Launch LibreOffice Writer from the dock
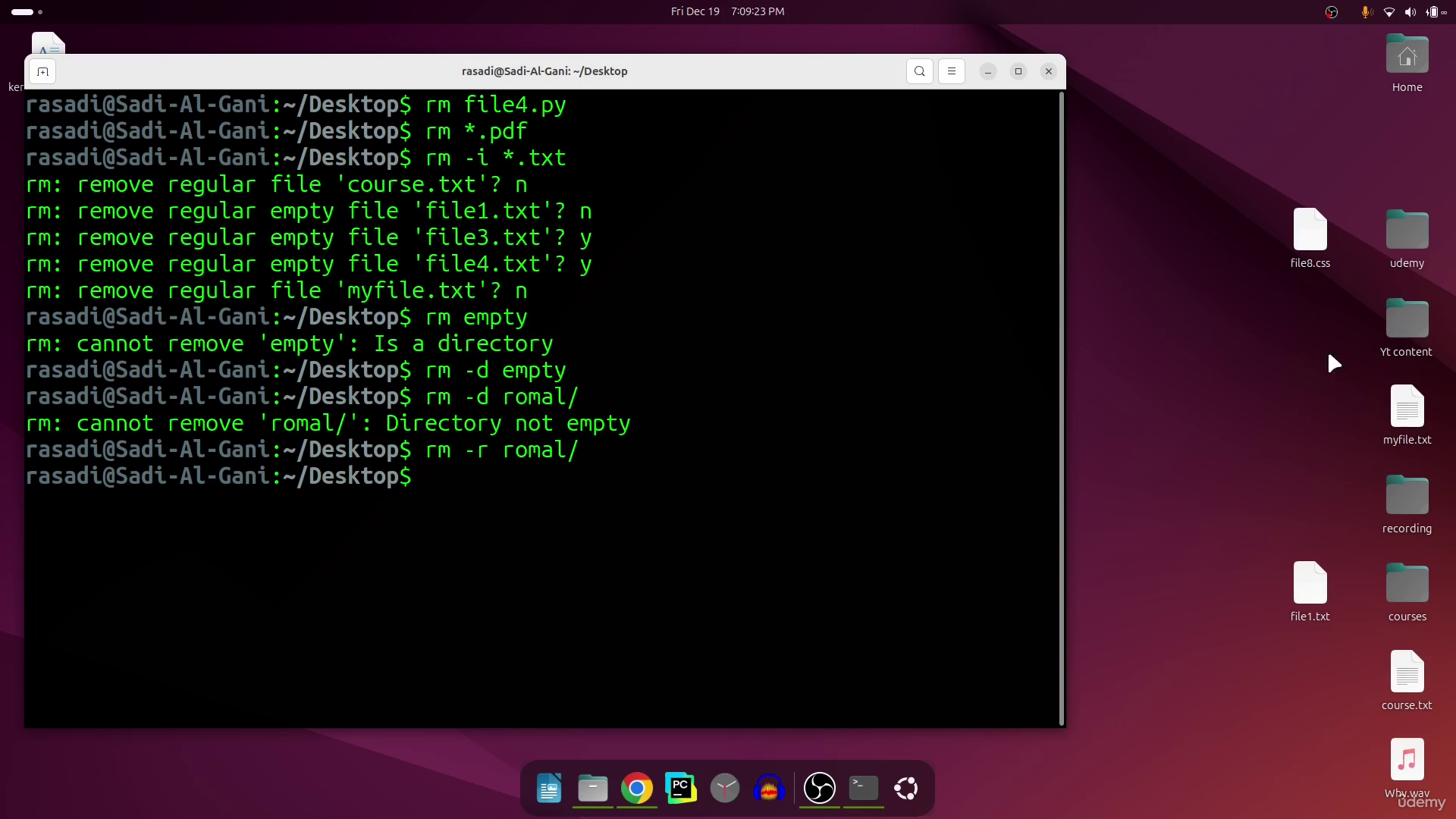The height and width of the screenshot is (819, 1456). pos(549,789)
